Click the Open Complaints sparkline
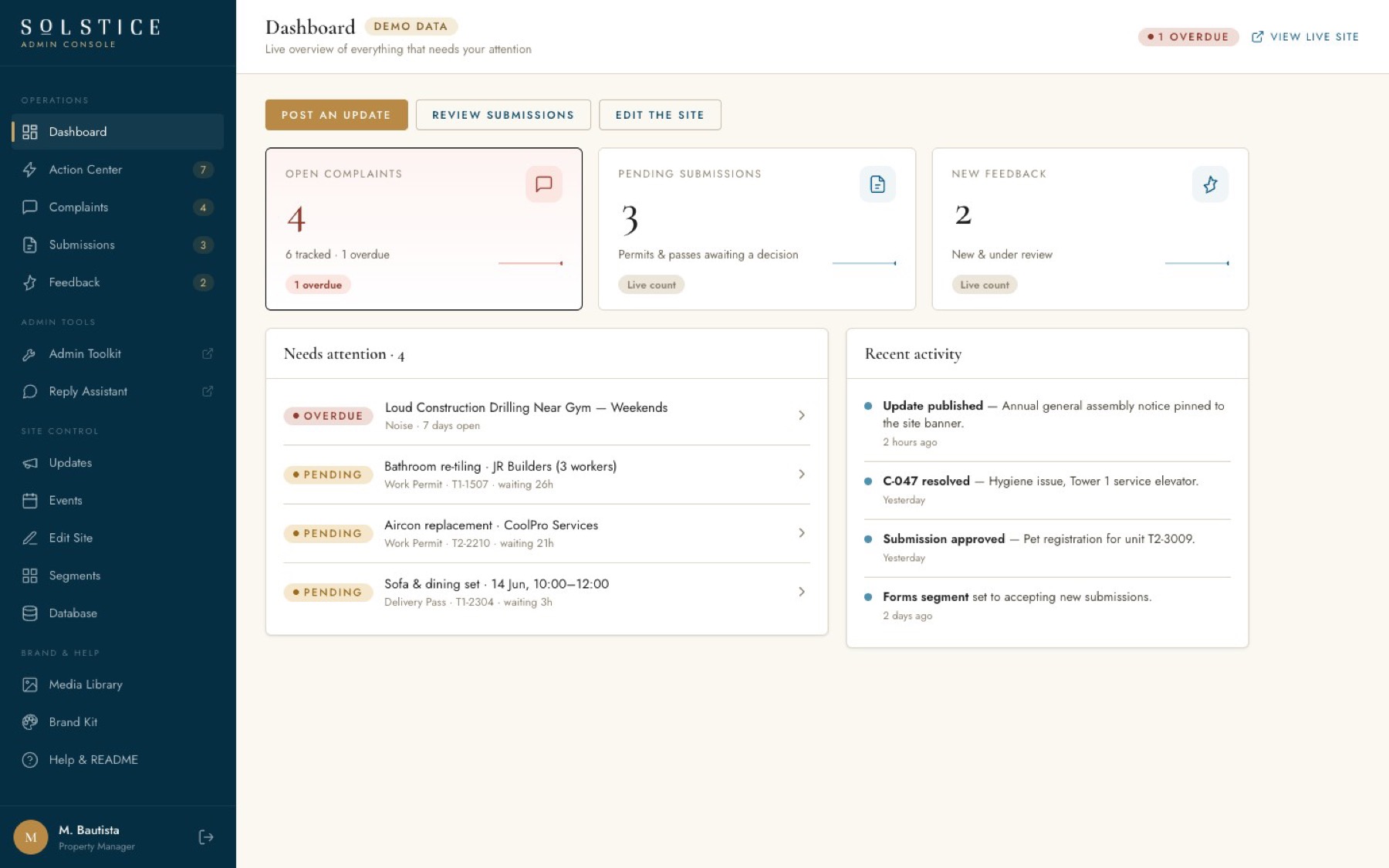 (x=530, y=263)
